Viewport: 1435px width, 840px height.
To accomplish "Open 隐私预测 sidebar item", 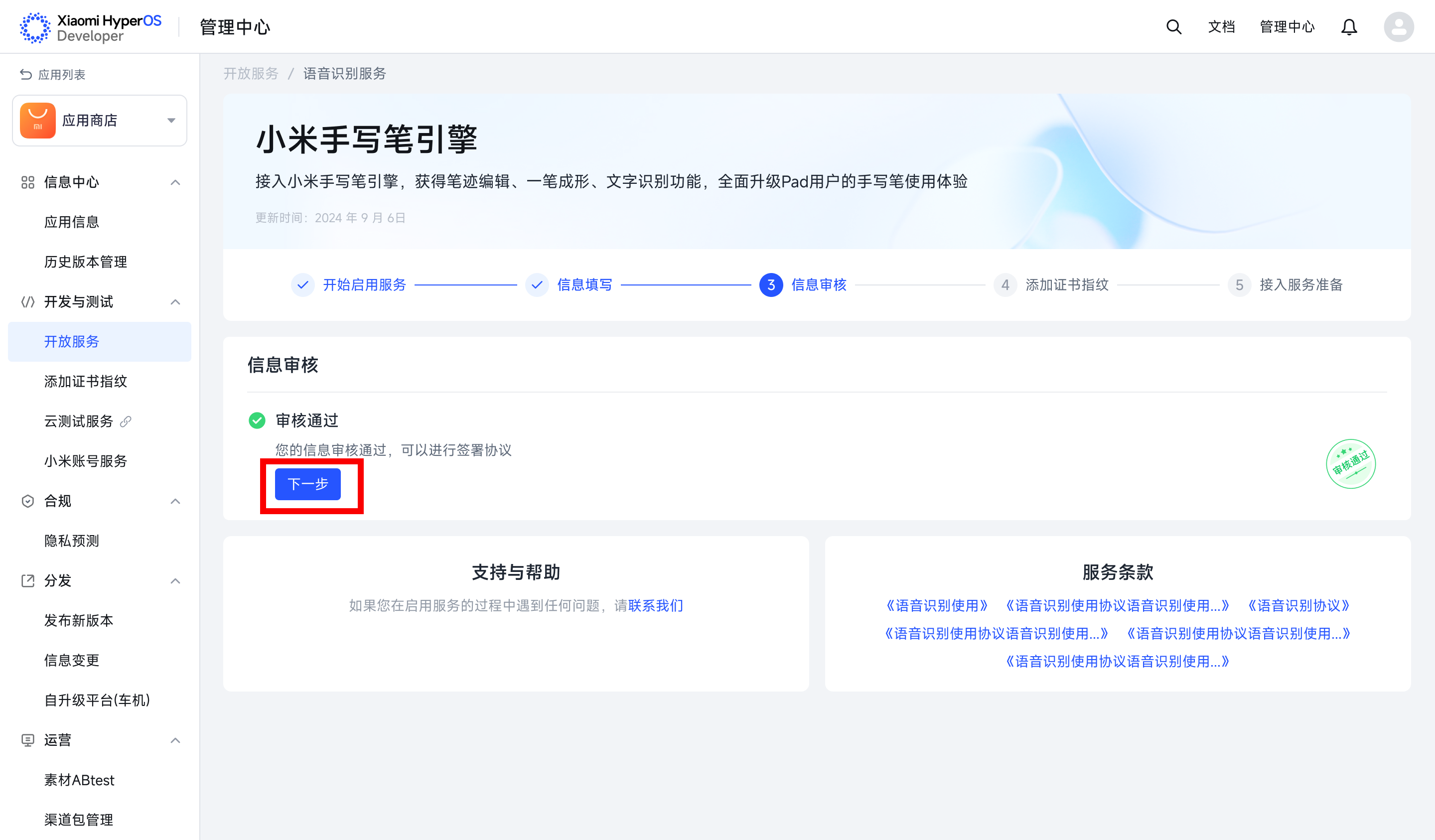I will coord(100,541).
